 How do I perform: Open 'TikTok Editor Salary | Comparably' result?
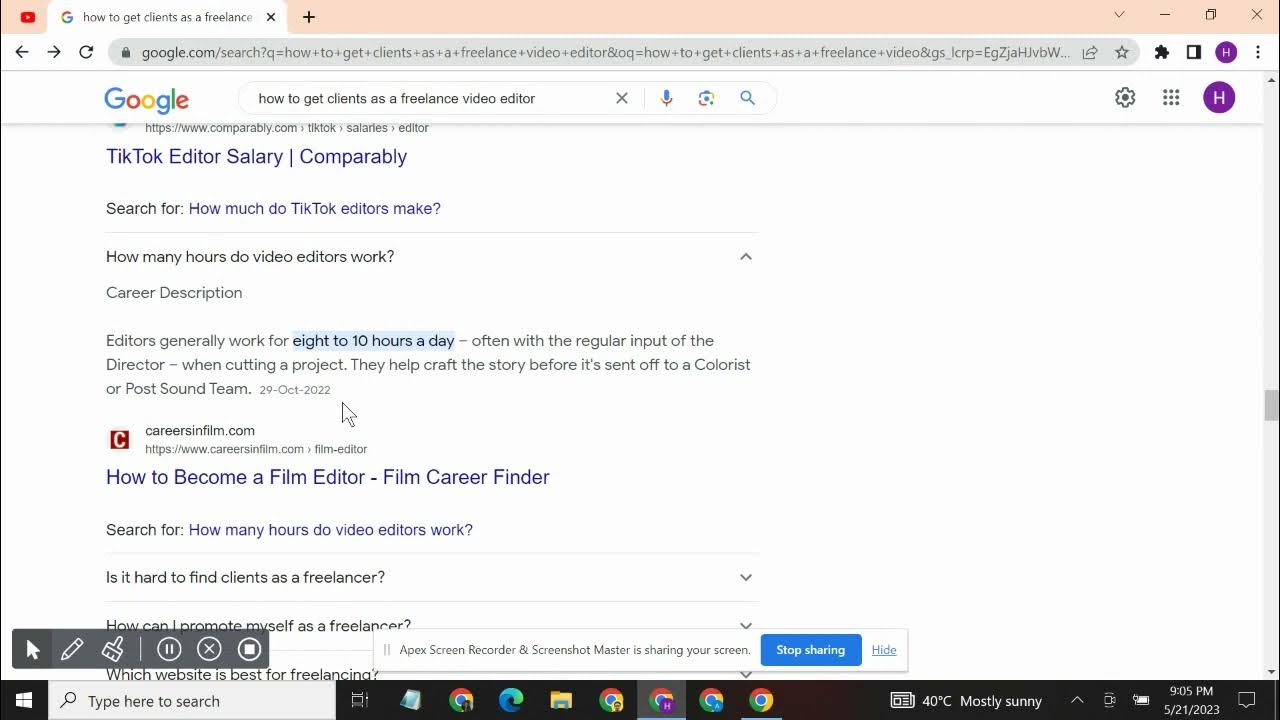click(x=256, y=156)
